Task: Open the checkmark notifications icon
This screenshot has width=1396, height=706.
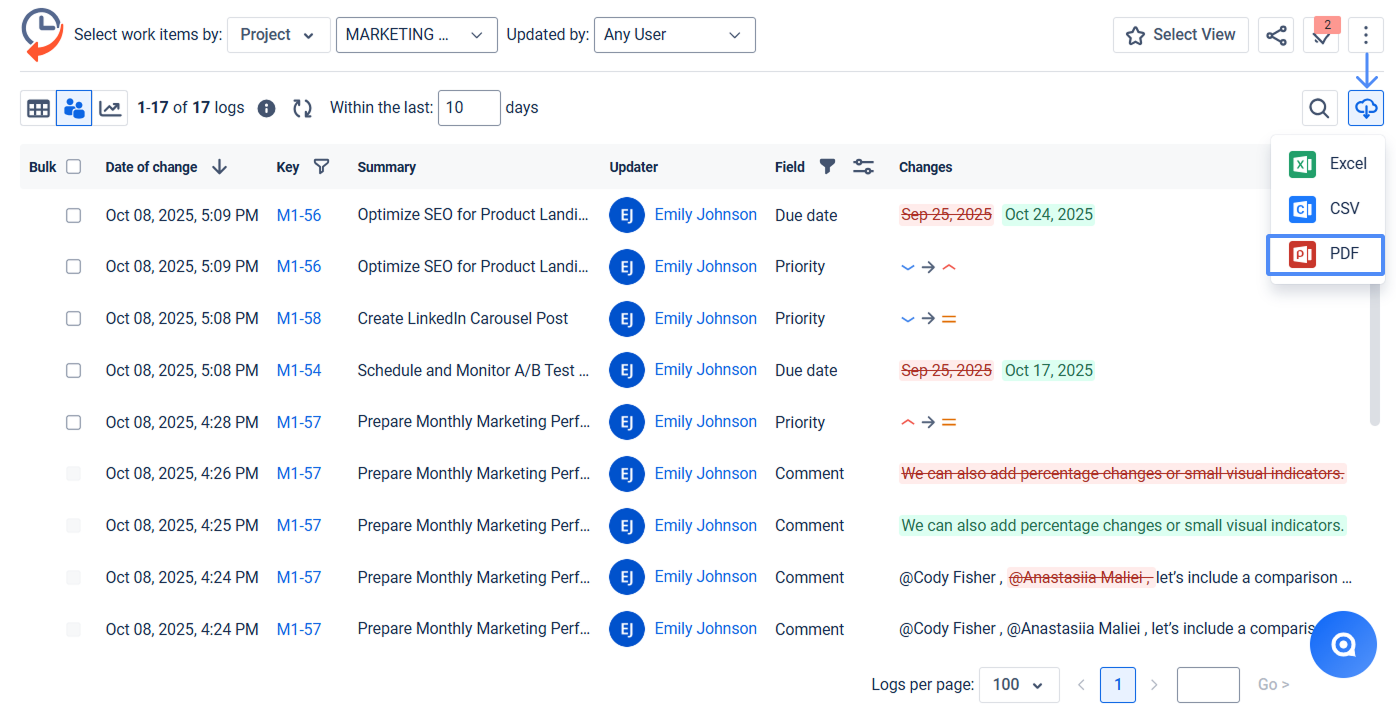Action: [x=1321, y=35]
